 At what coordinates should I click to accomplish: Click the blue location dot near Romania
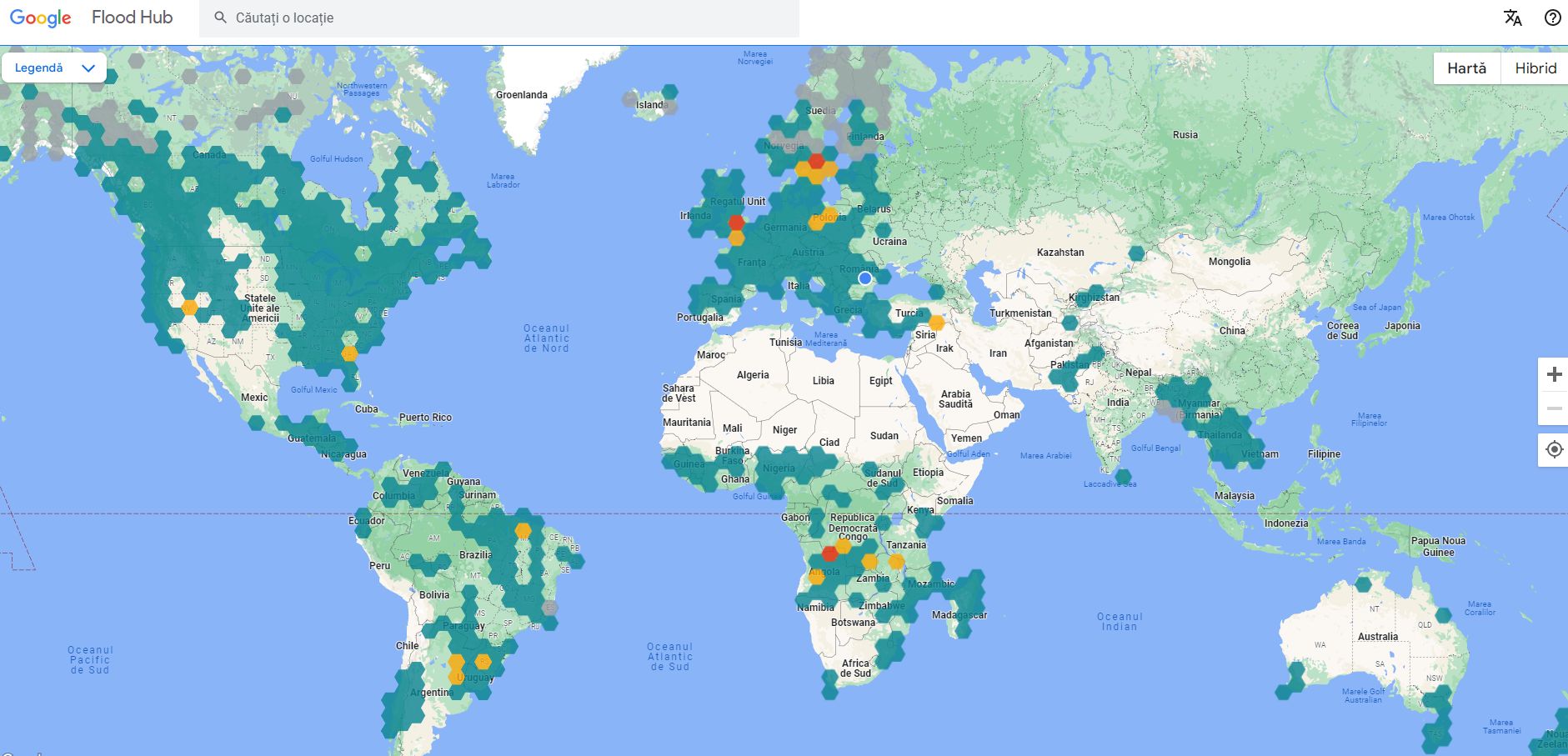(x=865, y=278)
